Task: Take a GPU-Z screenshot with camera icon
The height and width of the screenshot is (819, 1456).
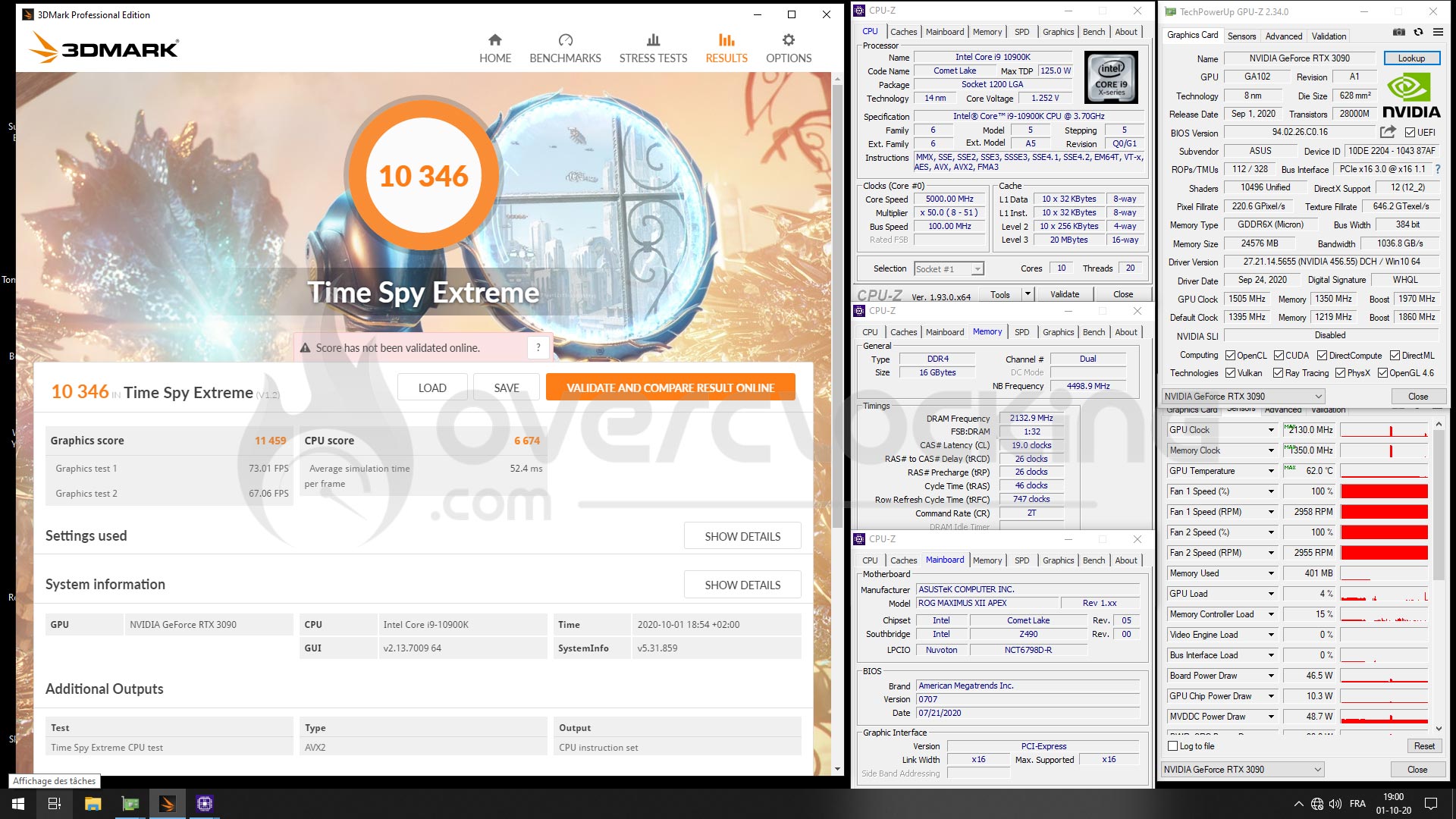Action: click(1399, 32)
